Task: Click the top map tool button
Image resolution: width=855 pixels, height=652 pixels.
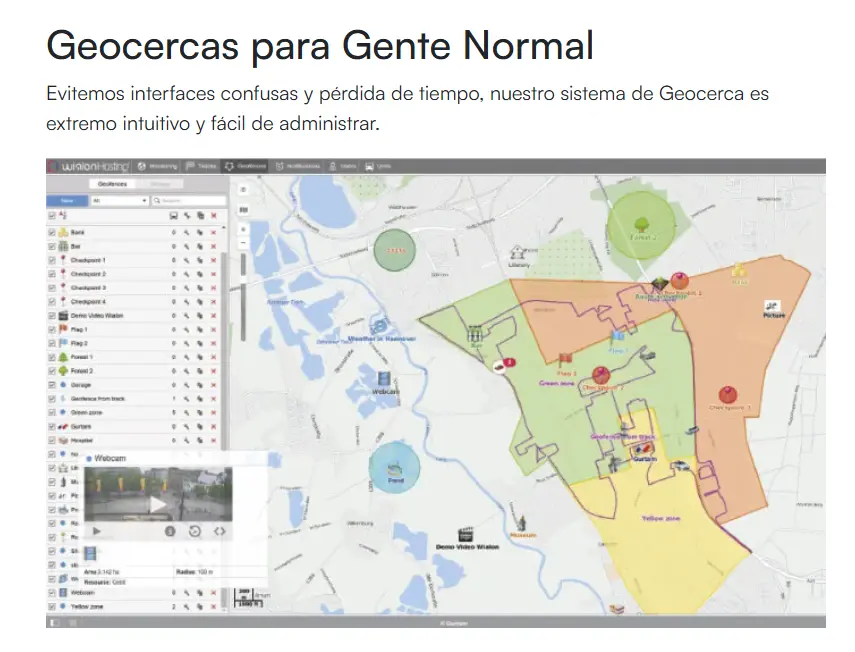Action: coord(243,189)
